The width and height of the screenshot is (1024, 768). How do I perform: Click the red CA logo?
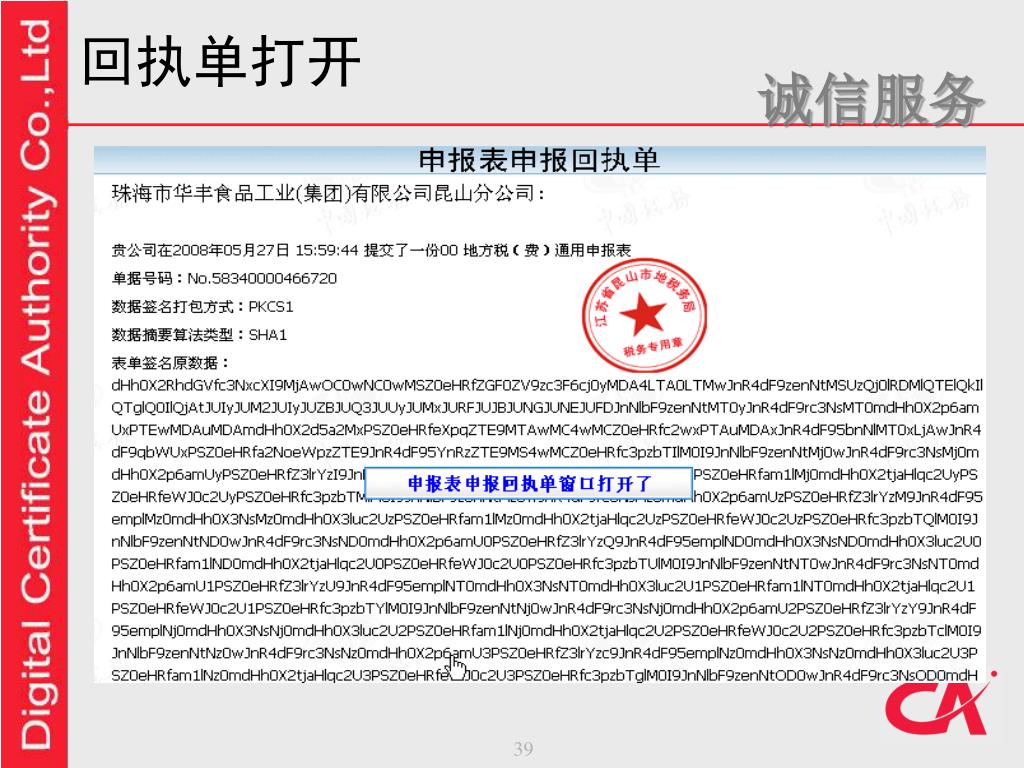(940, 701)
